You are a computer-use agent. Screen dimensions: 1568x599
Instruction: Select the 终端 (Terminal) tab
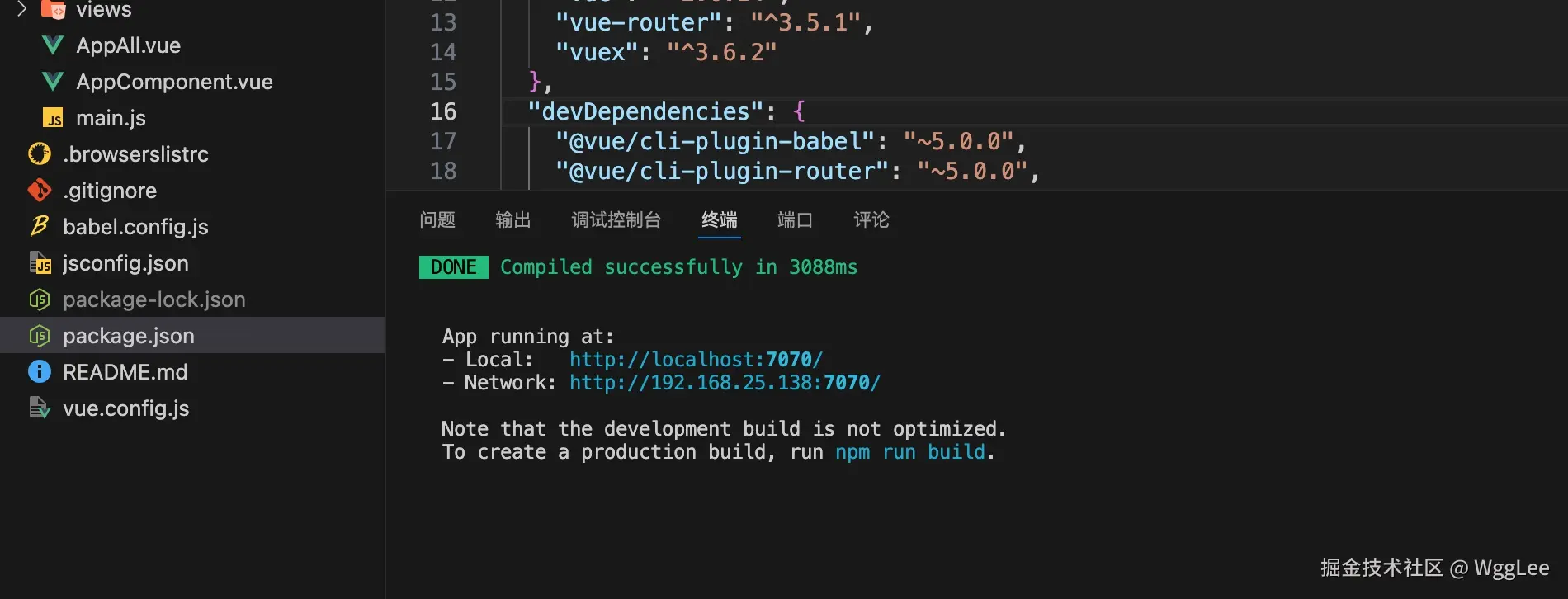tap(719, 220)
